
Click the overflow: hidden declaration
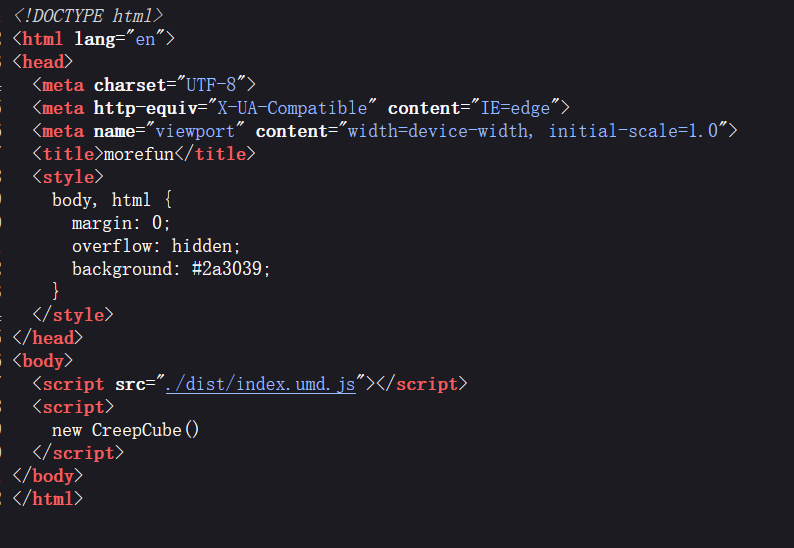[156, 246]
